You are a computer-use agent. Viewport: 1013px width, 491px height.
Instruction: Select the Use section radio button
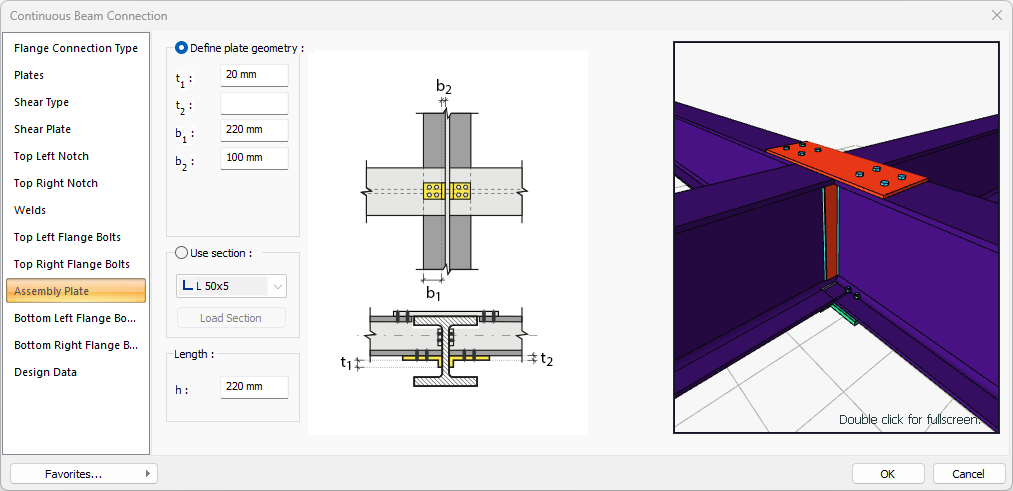(182, 253)
